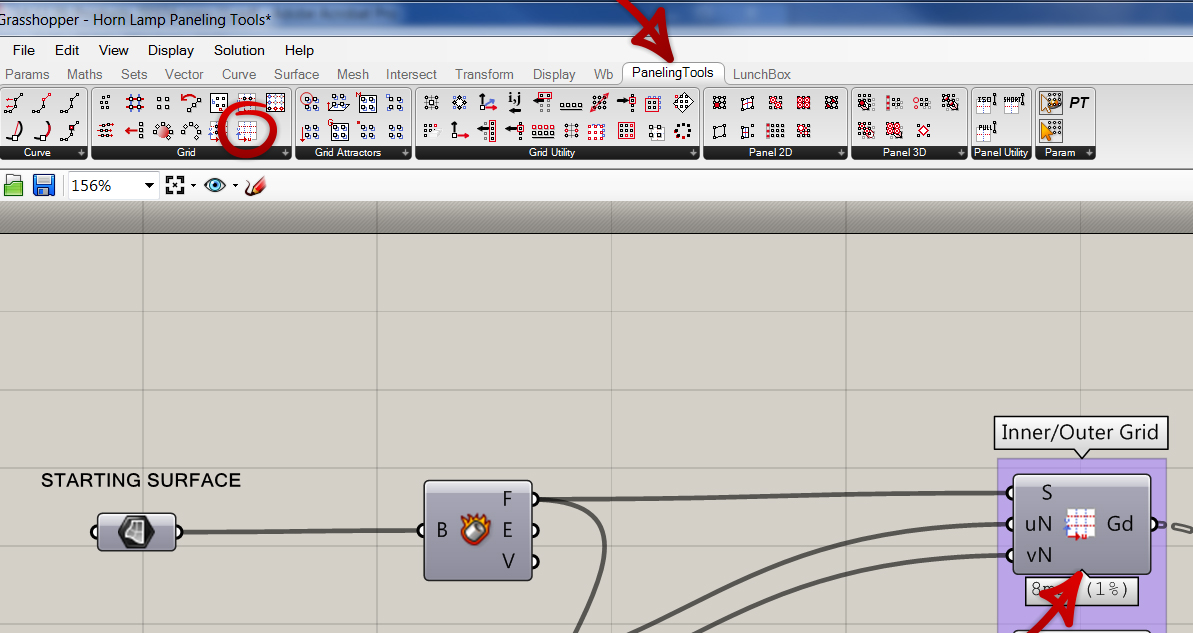Select the PanelingTools tab

click(x=673, y=72)
